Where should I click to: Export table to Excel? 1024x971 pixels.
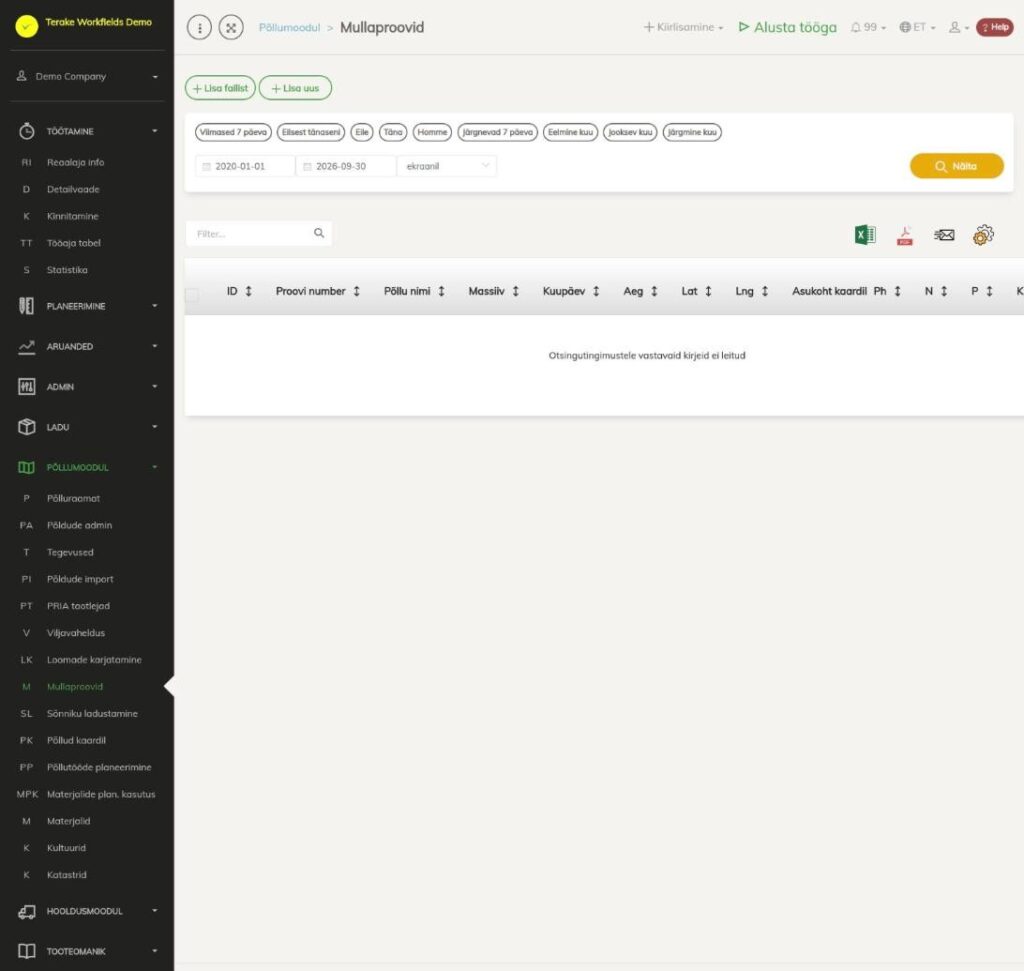pyautogui.click(x=865, y=234)
